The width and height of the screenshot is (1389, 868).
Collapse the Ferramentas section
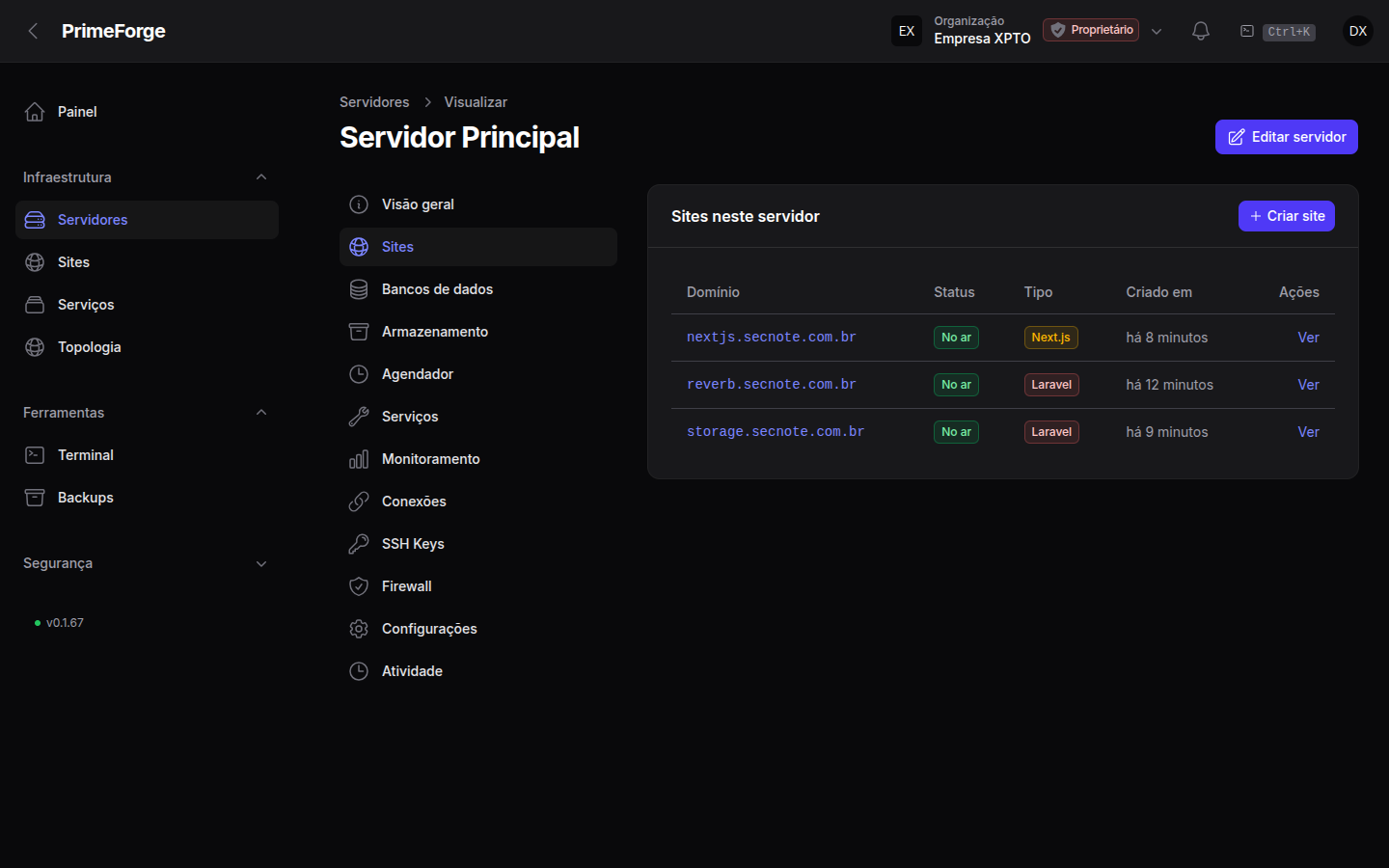coord(261,413)
